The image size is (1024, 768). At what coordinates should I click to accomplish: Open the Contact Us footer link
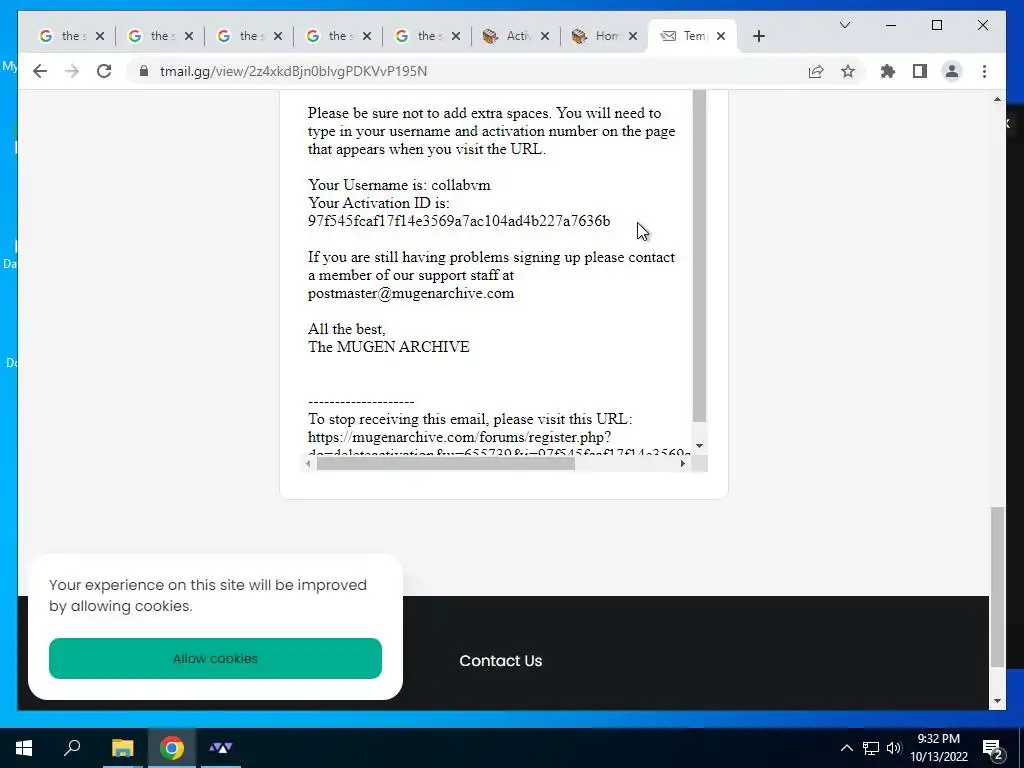tap(500, 661)
